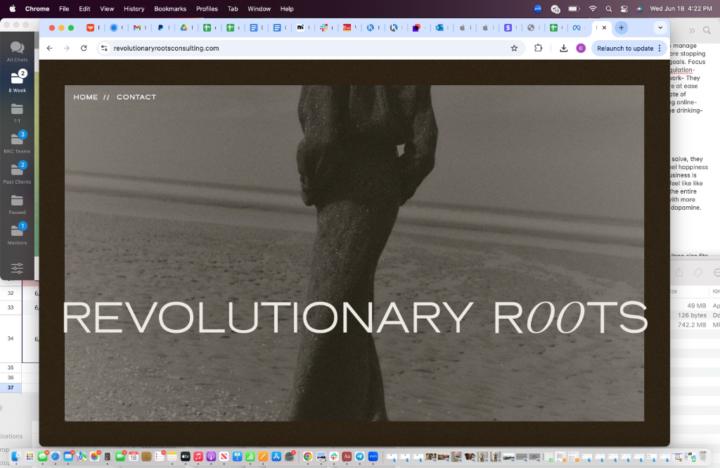Open the Mentors chat folder

[x=17, y=234]
